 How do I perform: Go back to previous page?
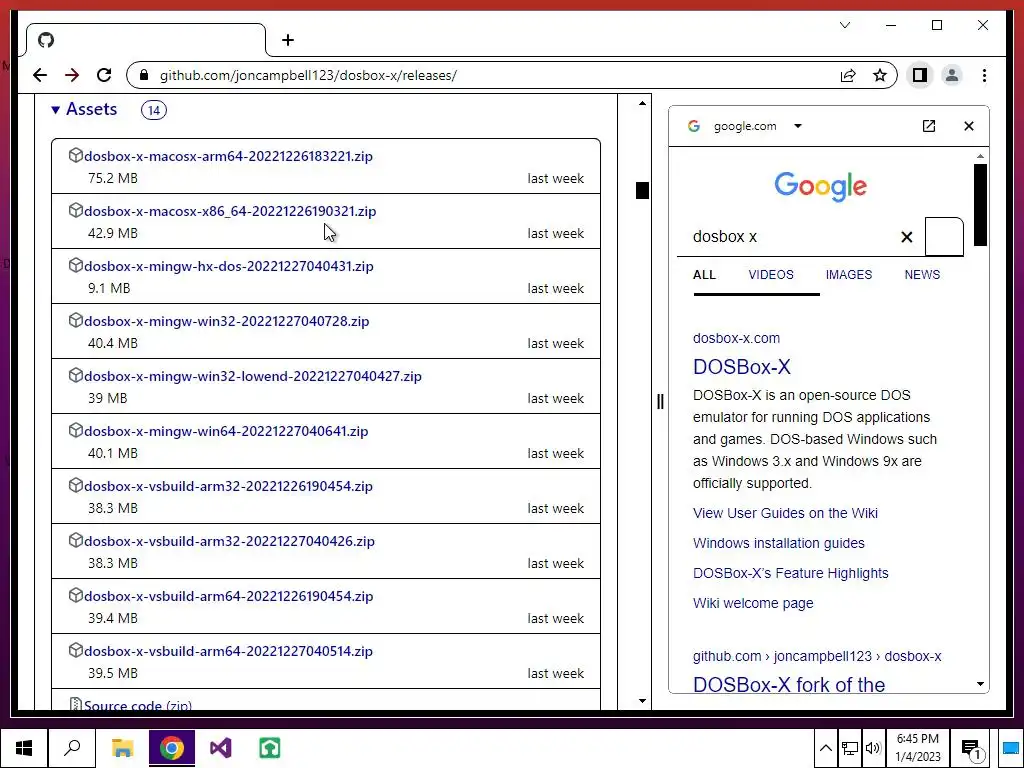[x=40, y=76]
